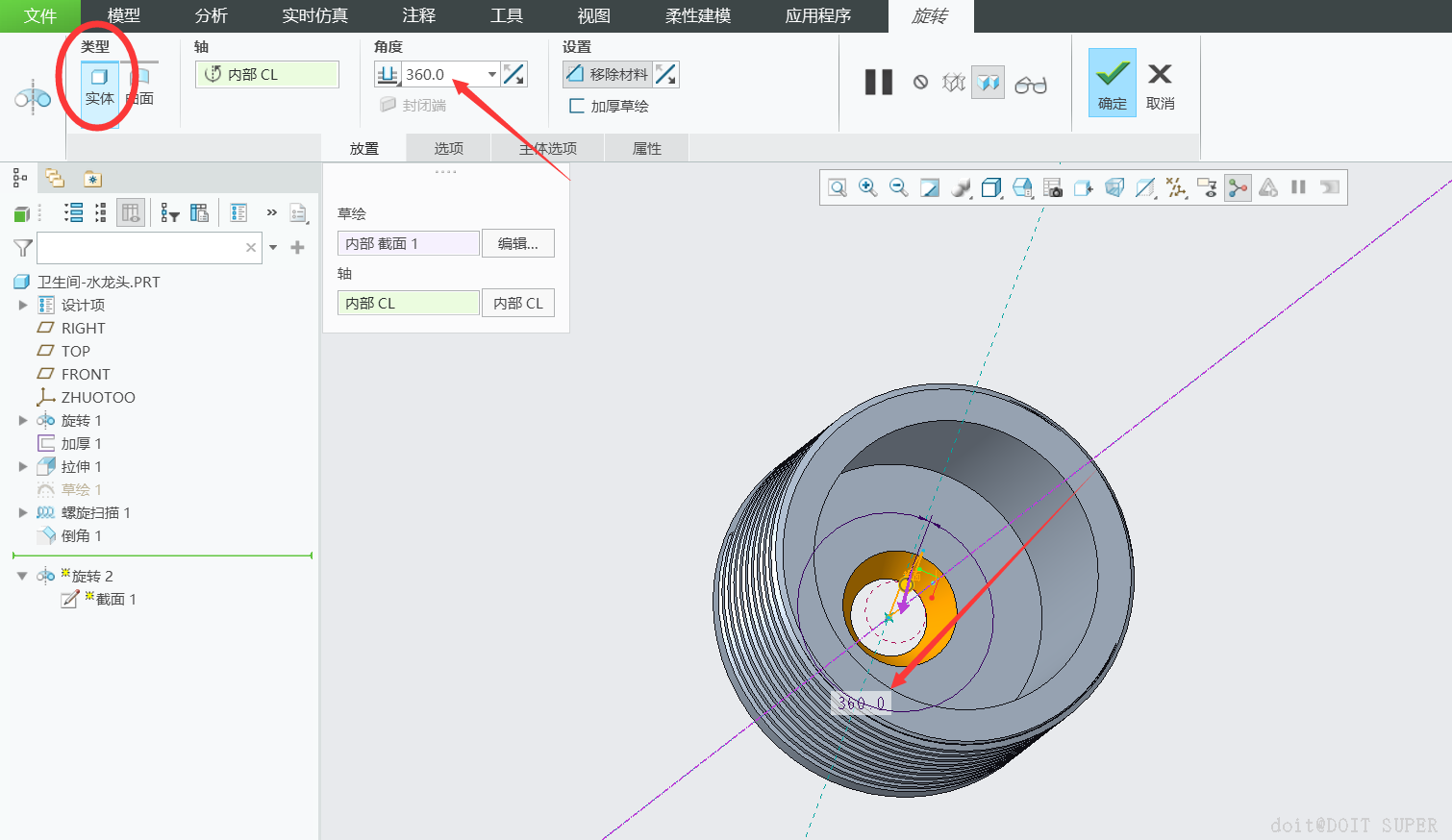Viewport: 1452px width, 840px height.
Task: Click the glasses verify preview icon
Action: point(1030,85)
